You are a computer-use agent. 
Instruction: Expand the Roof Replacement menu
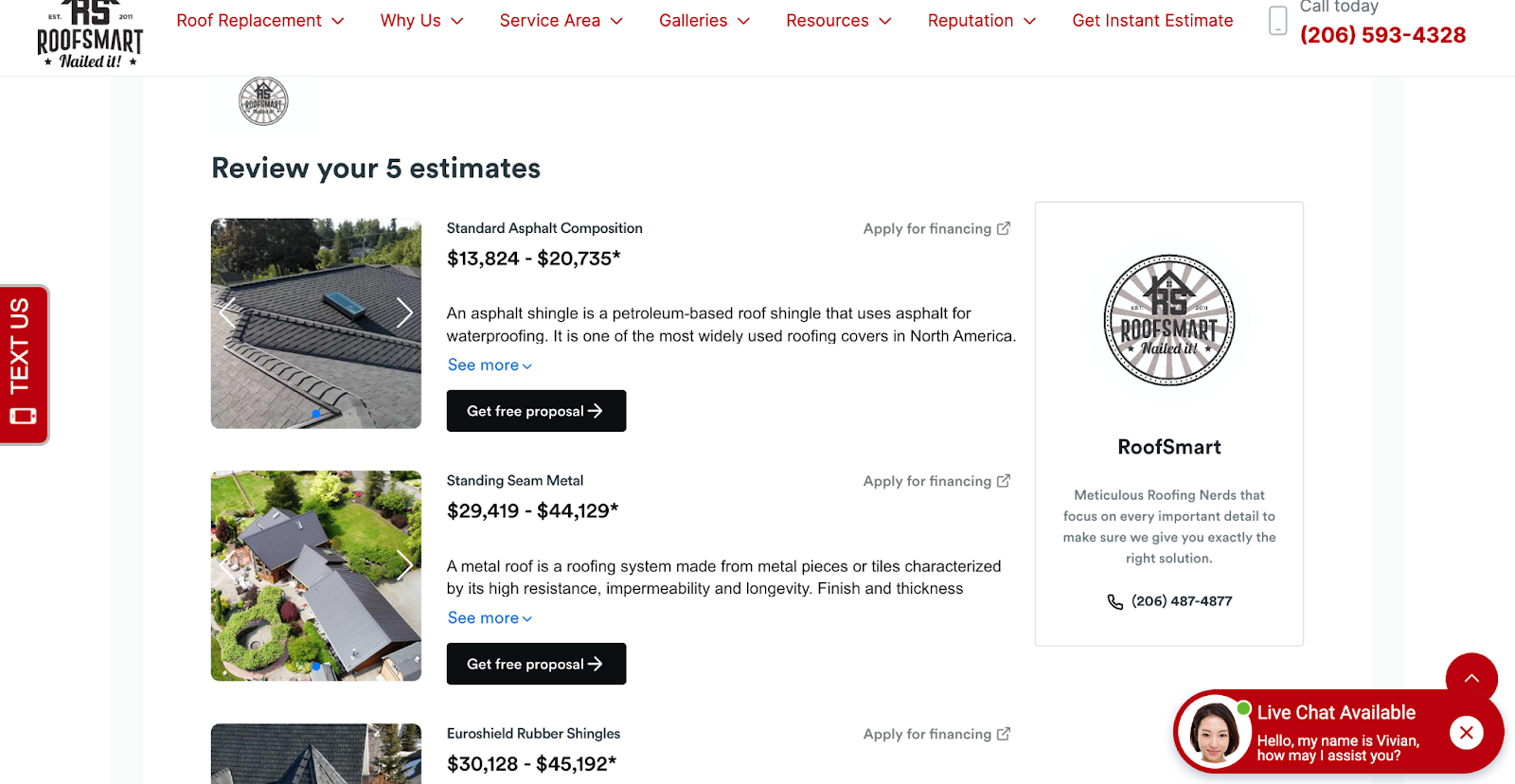click(259, 21)
